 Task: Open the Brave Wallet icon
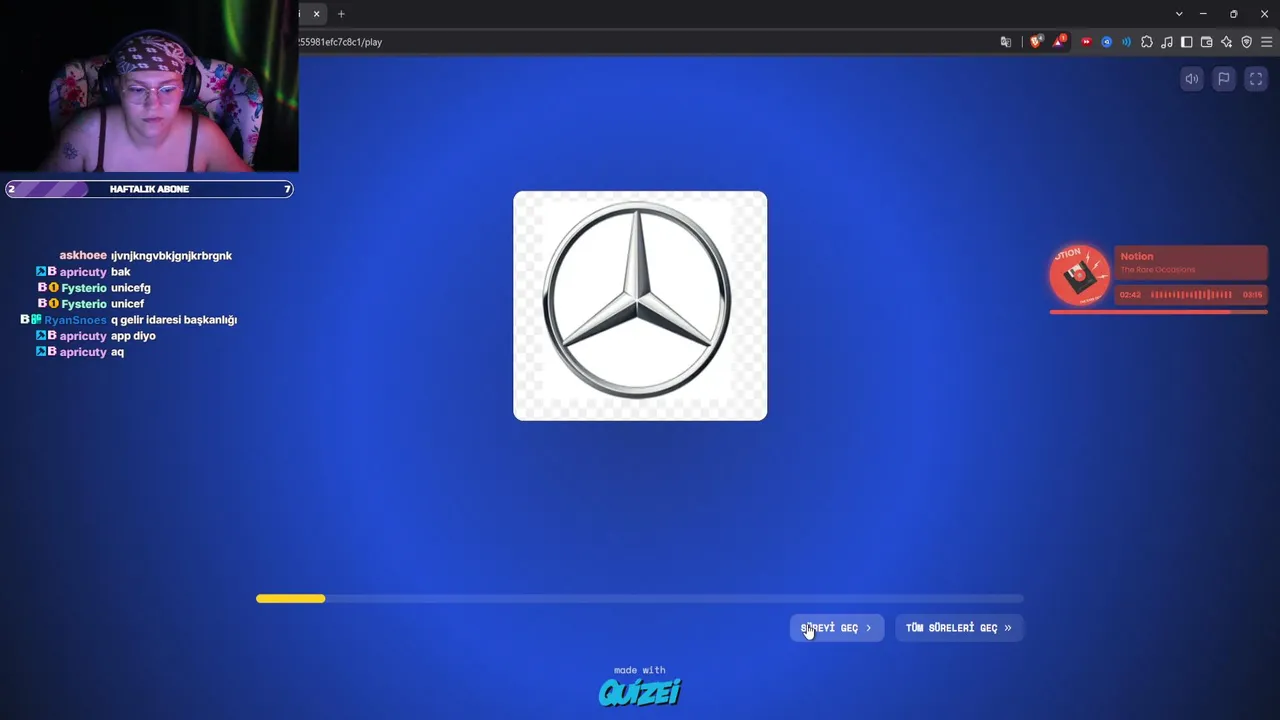click(1207, 42)
